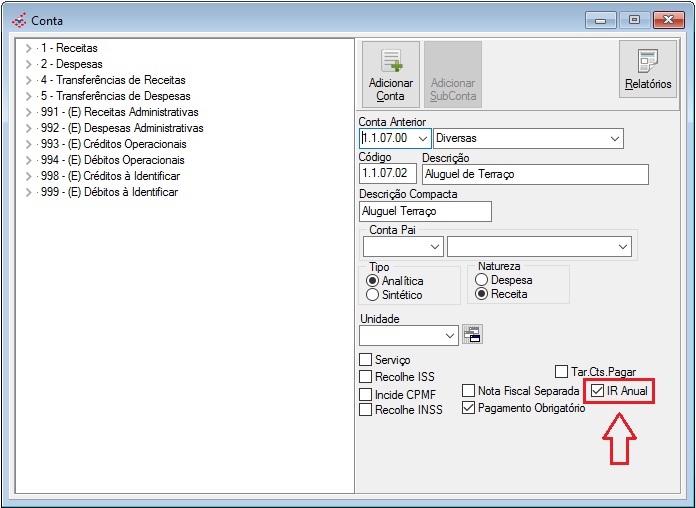Click the Unidade lookup icon button
This screenshot has width=696, height=508.
tap(472, 336)
